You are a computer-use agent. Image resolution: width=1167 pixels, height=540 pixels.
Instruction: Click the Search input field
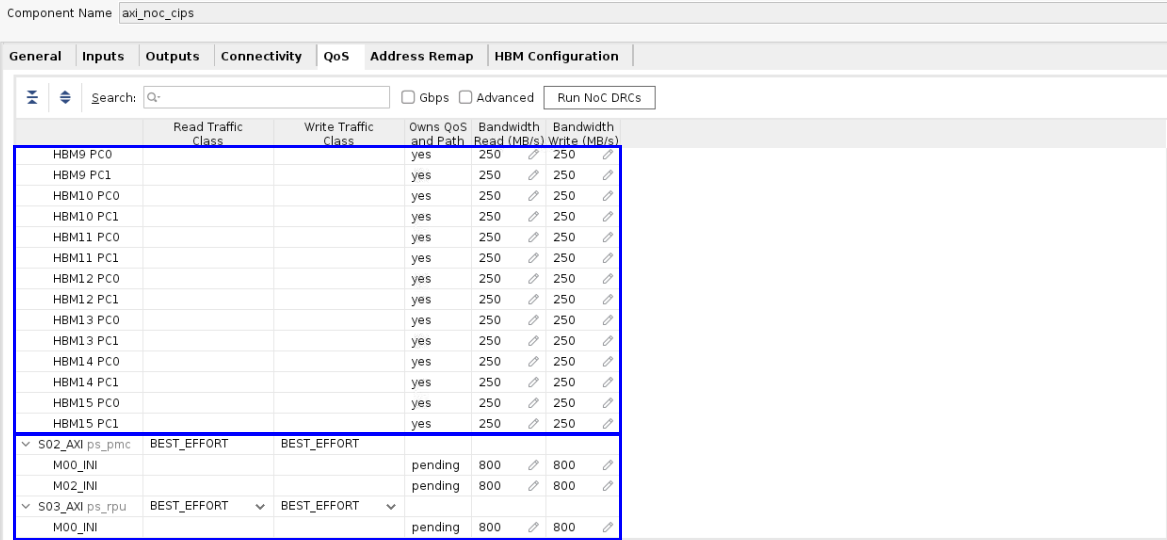coord(268,97)
